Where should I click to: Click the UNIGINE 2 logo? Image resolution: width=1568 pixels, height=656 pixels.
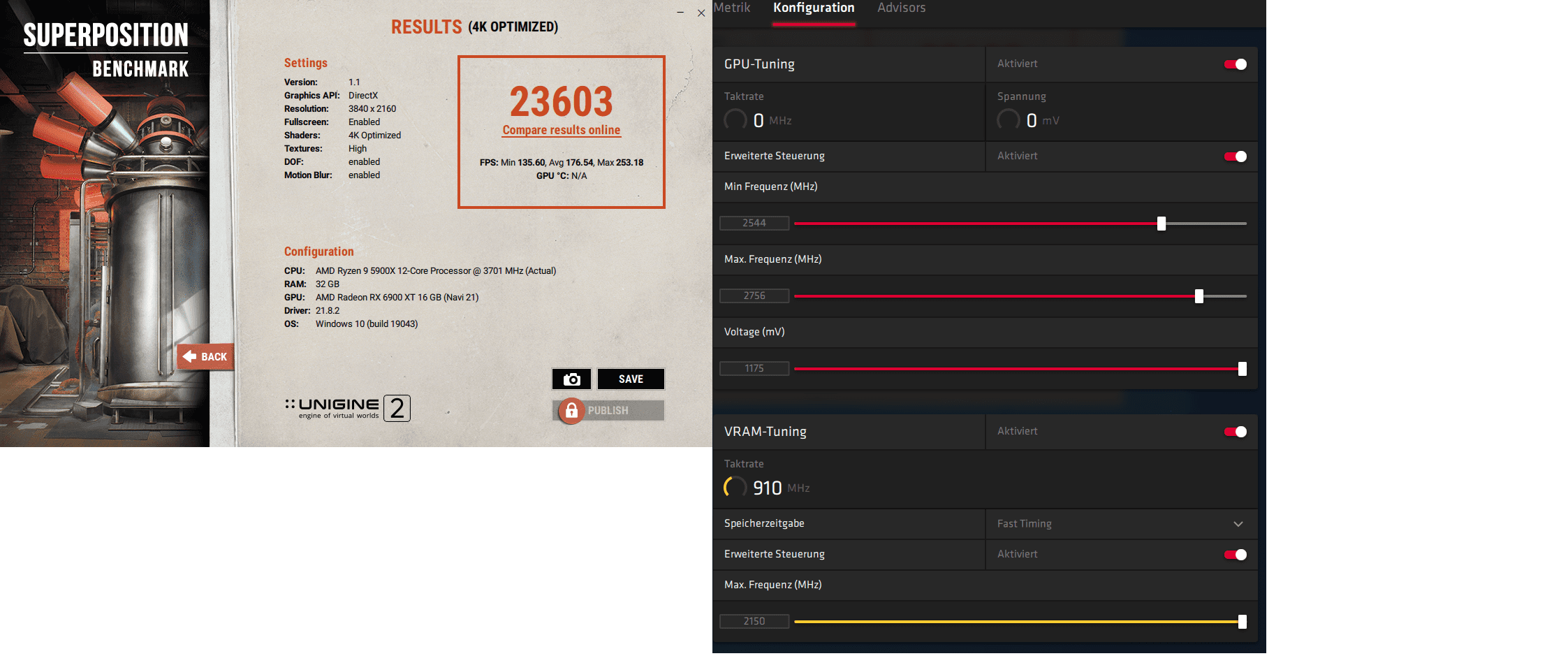(348, 408)
